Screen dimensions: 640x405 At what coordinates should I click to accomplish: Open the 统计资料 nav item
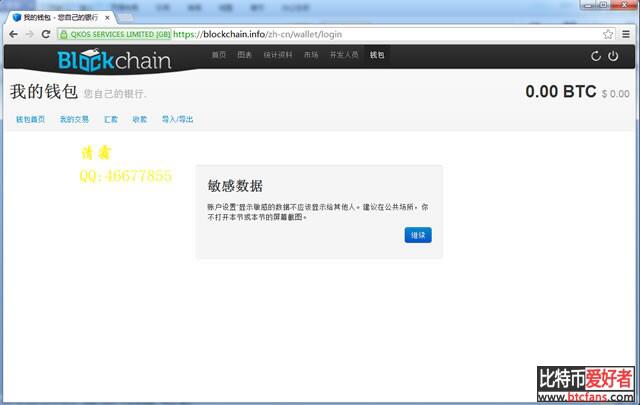coord(278,55)
